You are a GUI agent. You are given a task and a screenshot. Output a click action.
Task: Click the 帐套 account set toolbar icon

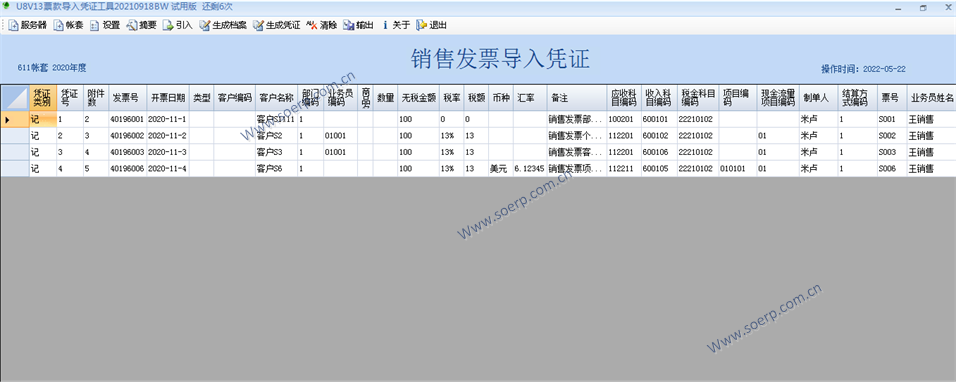coord(58,26)
